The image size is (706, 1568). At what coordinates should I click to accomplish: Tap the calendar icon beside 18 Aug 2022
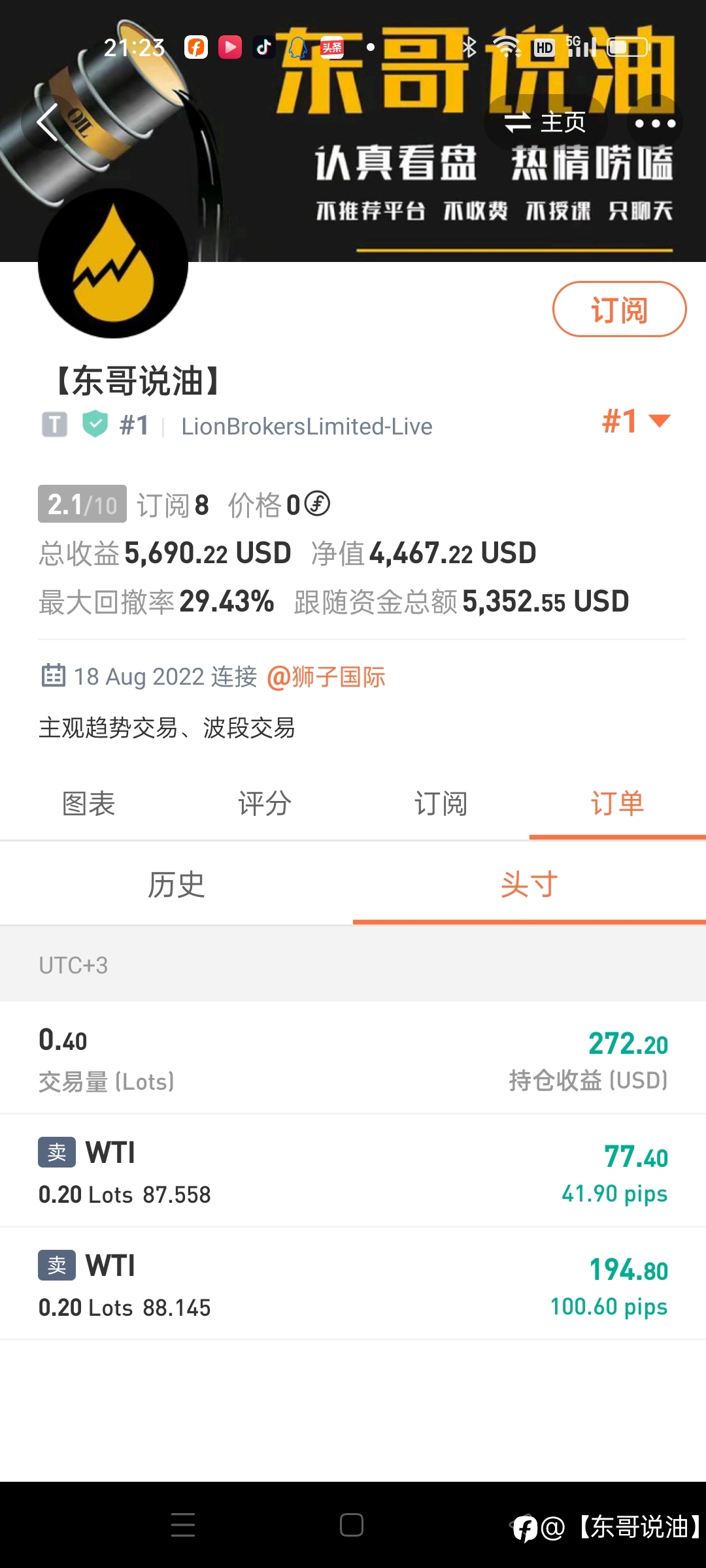coord(54,676)
